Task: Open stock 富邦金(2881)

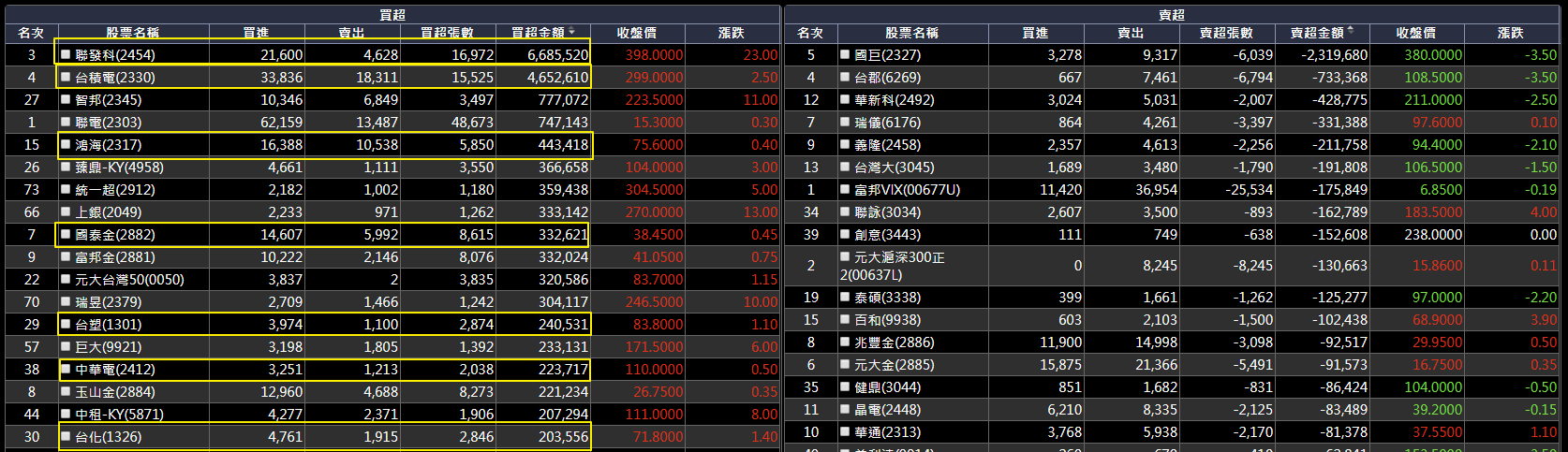Action: tap(115, 256)
